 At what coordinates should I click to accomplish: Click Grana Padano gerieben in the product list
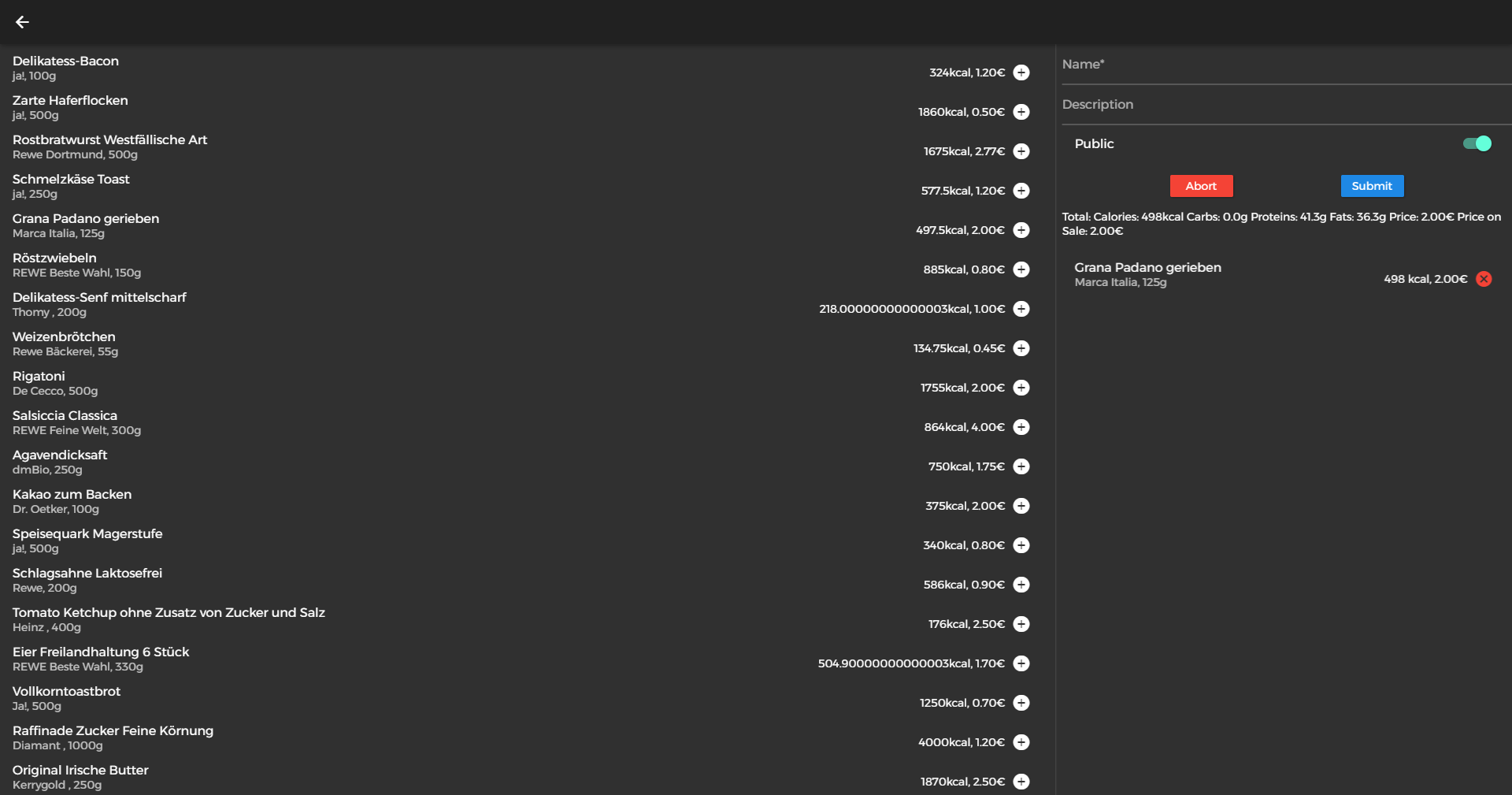pyautogui.click(x=86, y=218)
